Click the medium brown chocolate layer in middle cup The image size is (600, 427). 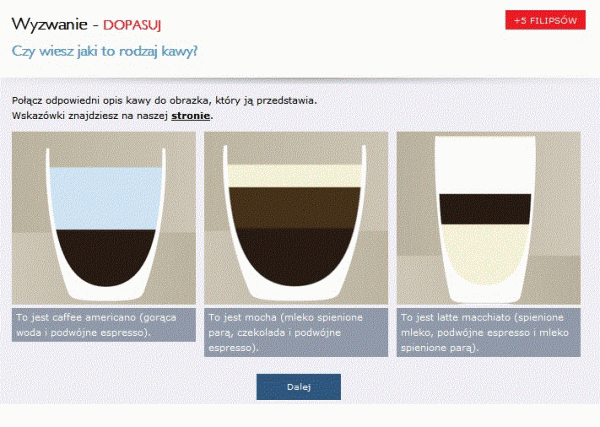[x=295, y=208]
